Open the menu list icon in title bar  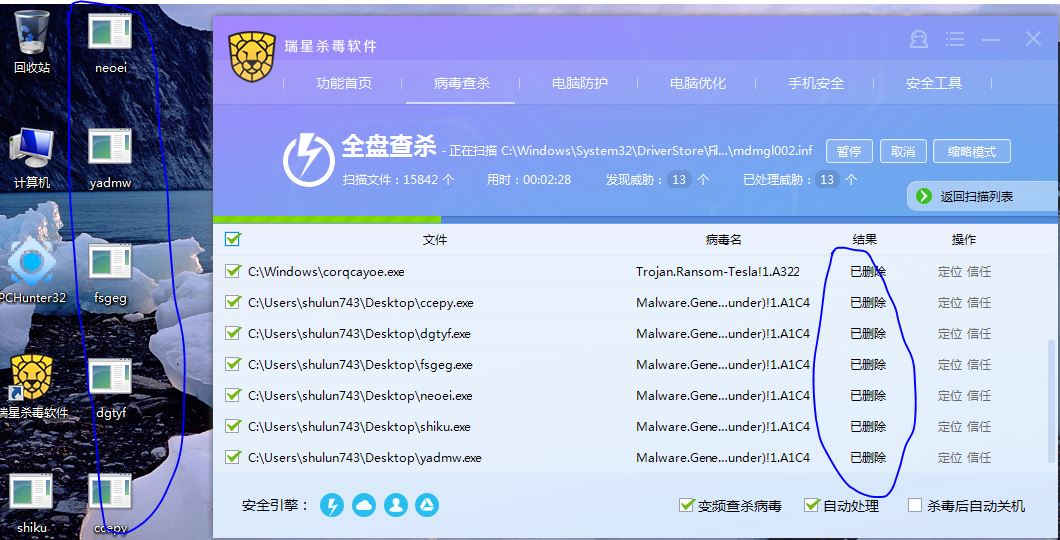[955, 39]
